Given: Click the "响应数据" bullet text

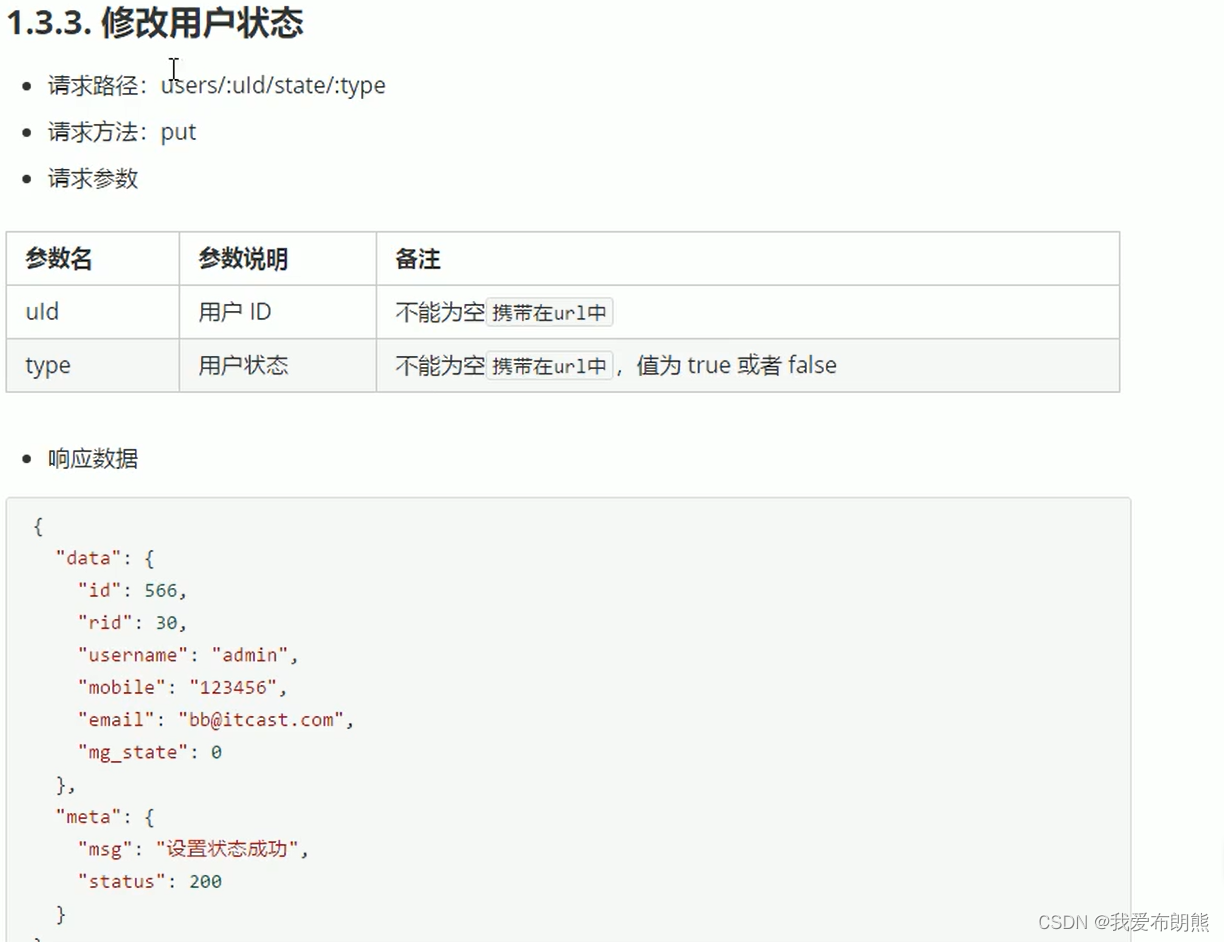Looking at the screenshot, I should point(93,459).
